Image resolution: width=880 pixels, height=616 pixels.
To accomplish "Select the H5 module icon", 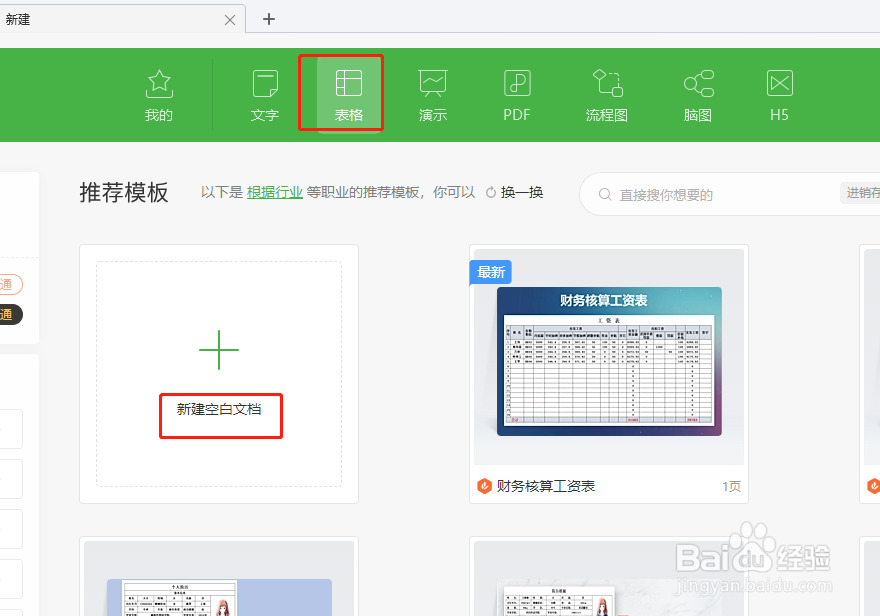I will (x=779, y=93).
